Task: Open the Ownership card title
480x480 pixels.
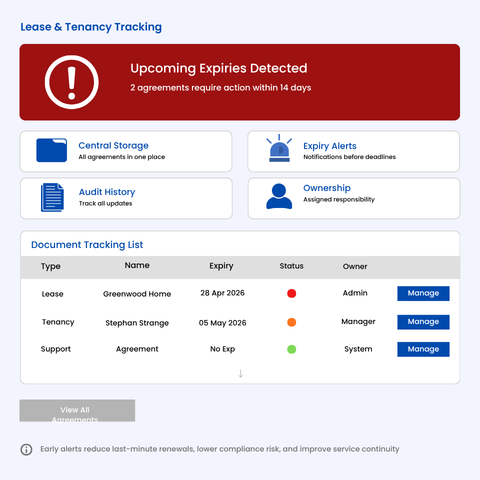Action: click(327, 188)
